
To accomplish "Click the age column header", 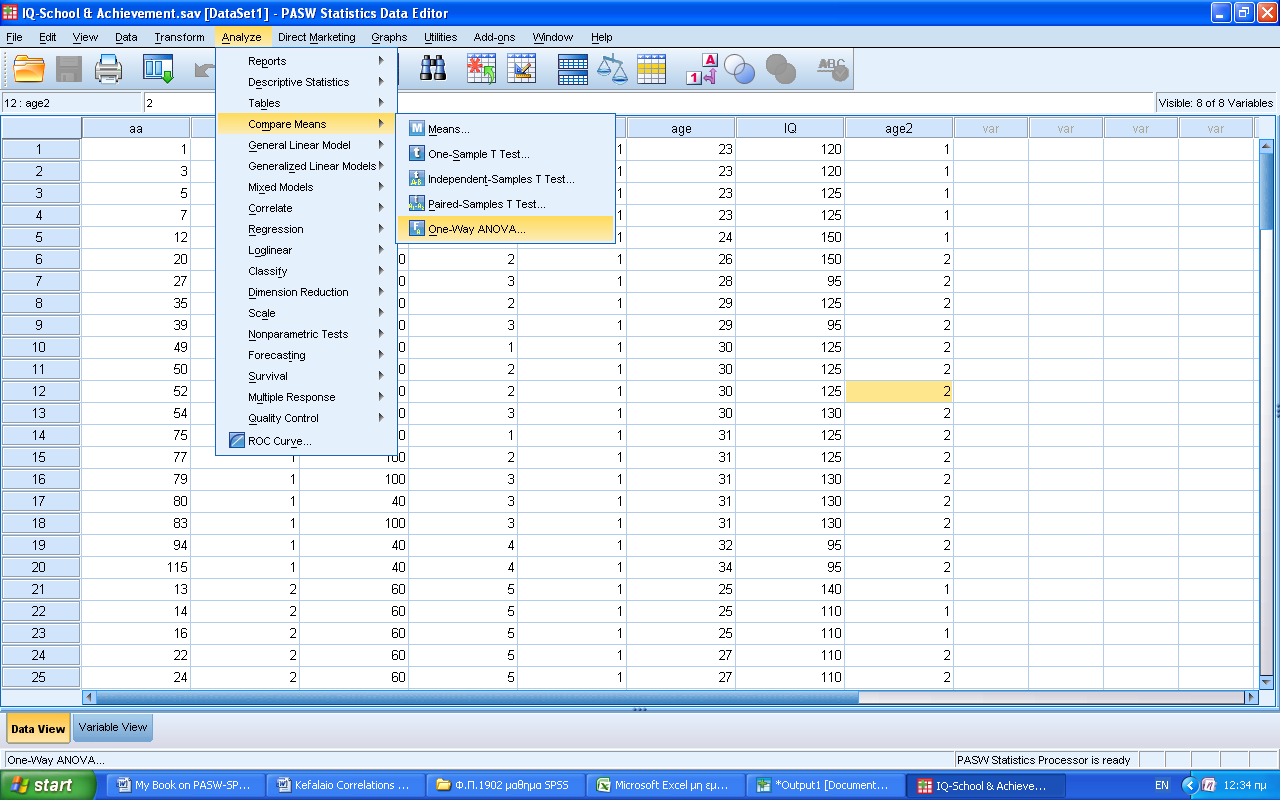I will click(x=681, y=128).
